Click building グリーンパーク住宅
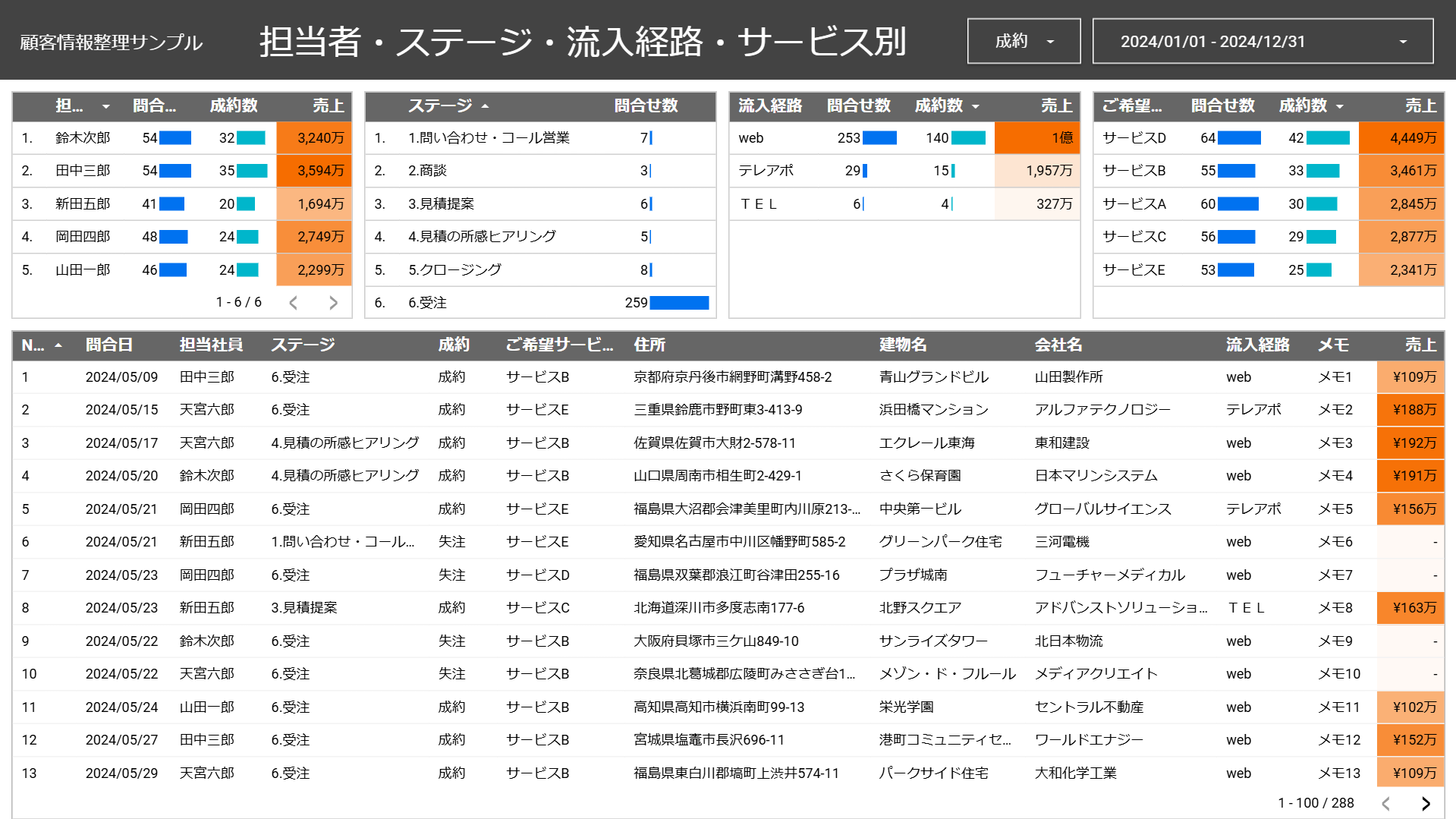 pyautogui.click(x=940, y=542)
